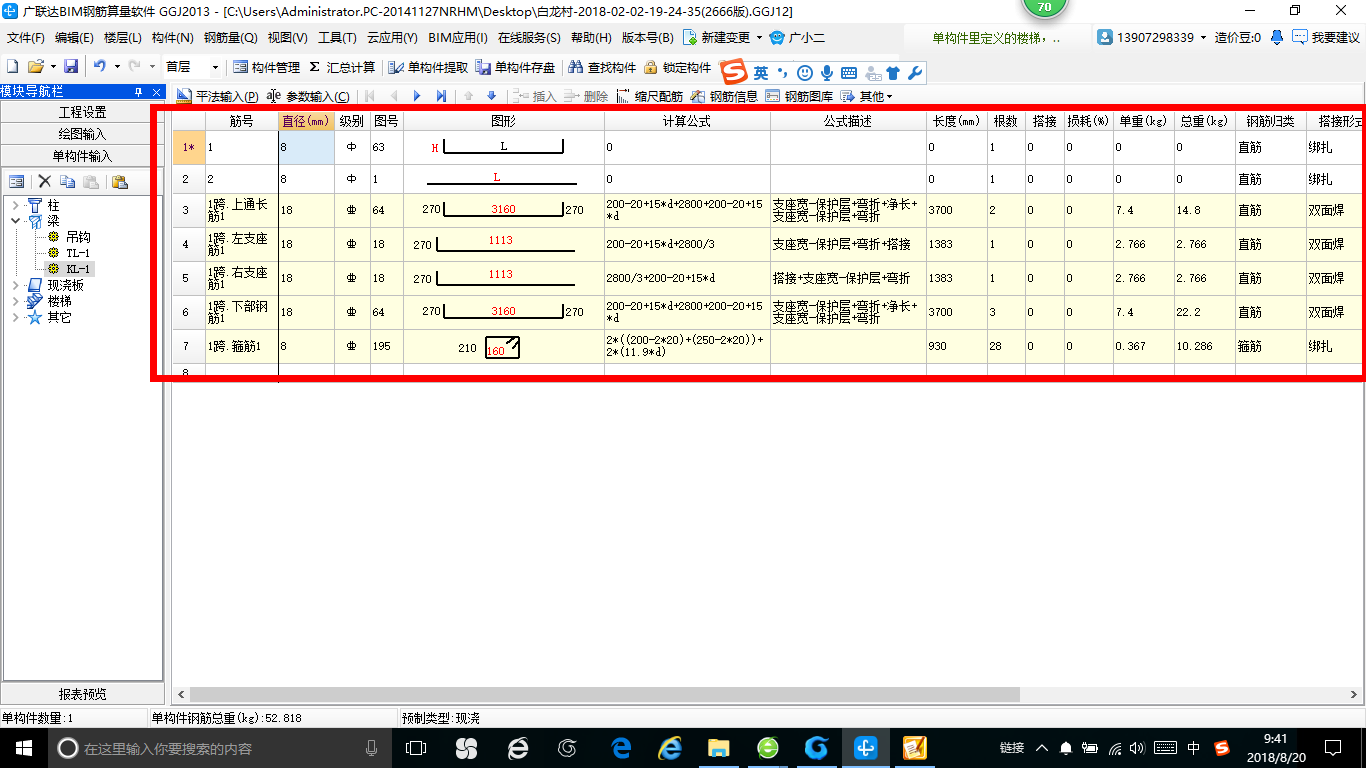Open the 钢筋量(Q) menu
This screenshot has height=768, width=1366.
point(231,38)
